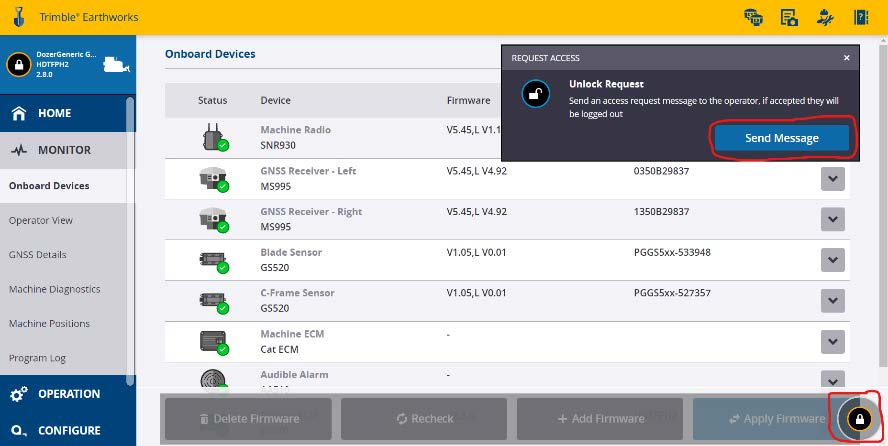This screenshot has width=888, height=446.
Task: Click the Delete Firmware button
Action: pyautogui.click(x=248, y=419)
